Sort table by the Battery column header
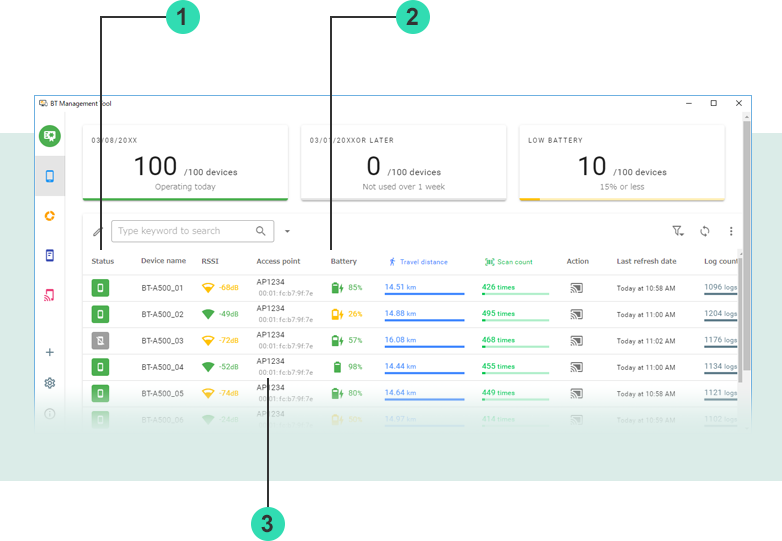This screenshot has height=541, width=782. 344,261
